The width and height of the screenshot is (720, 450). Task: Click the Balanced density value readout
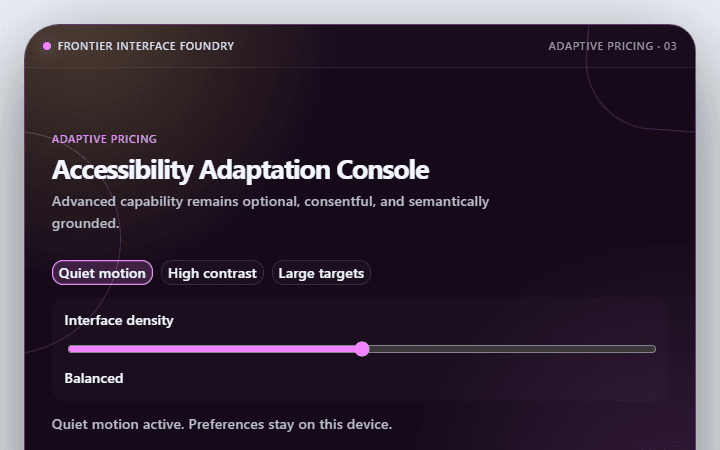coord(94,378)
